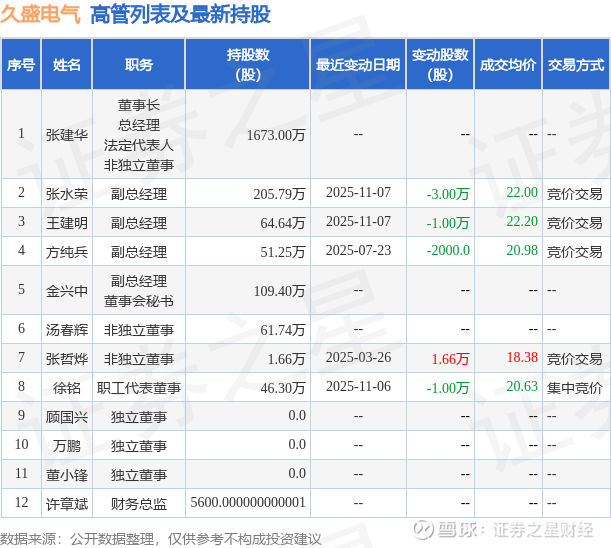Select the 1673.00万 shareholding value
The image size is (611, 548).
click(276, 135)
